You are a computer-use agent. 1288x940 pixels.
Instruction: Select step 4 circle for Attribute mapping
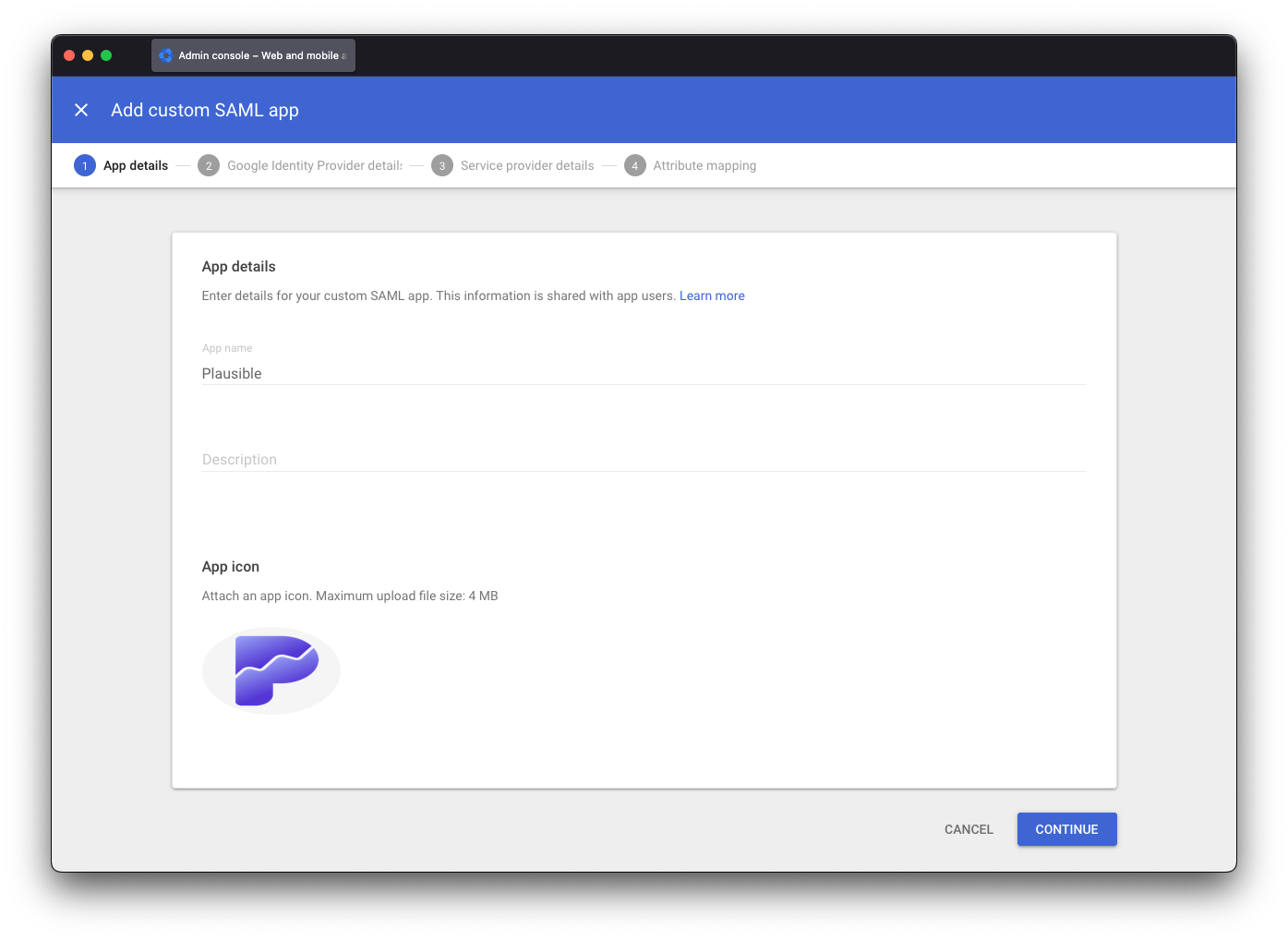tap(635, 165)
